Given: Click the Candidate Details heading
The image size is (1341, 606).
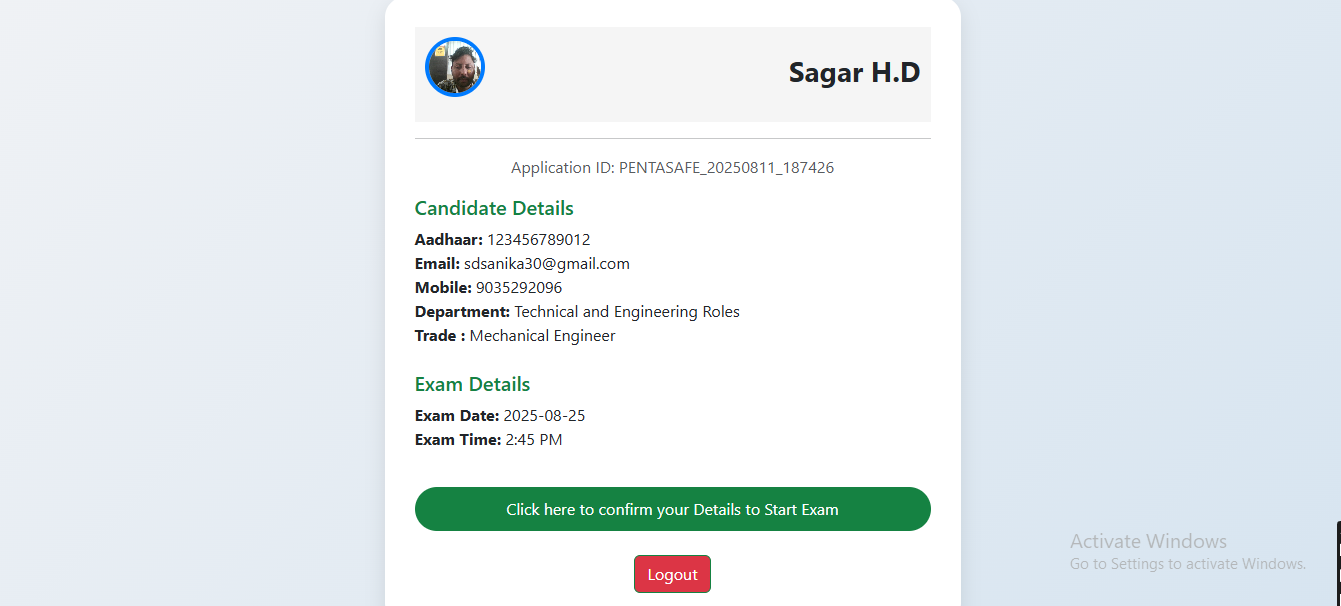Looking at the screenshot, I should tap(494, 209).
